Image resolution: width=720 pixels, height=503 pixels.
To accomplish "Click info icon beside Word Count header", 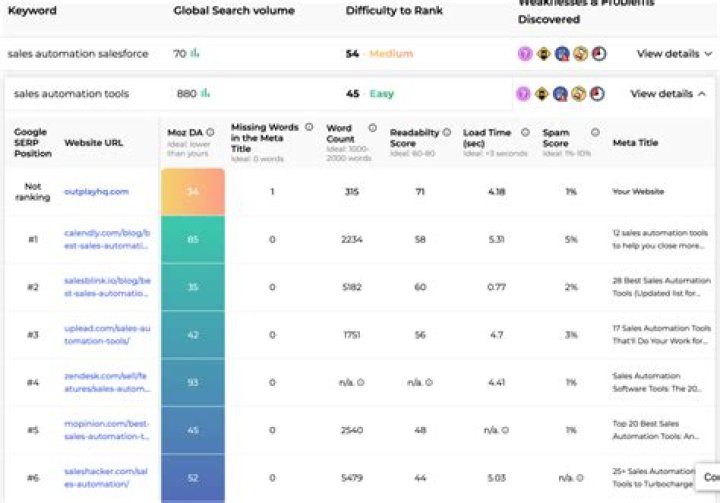I will (x=372, y=128).
